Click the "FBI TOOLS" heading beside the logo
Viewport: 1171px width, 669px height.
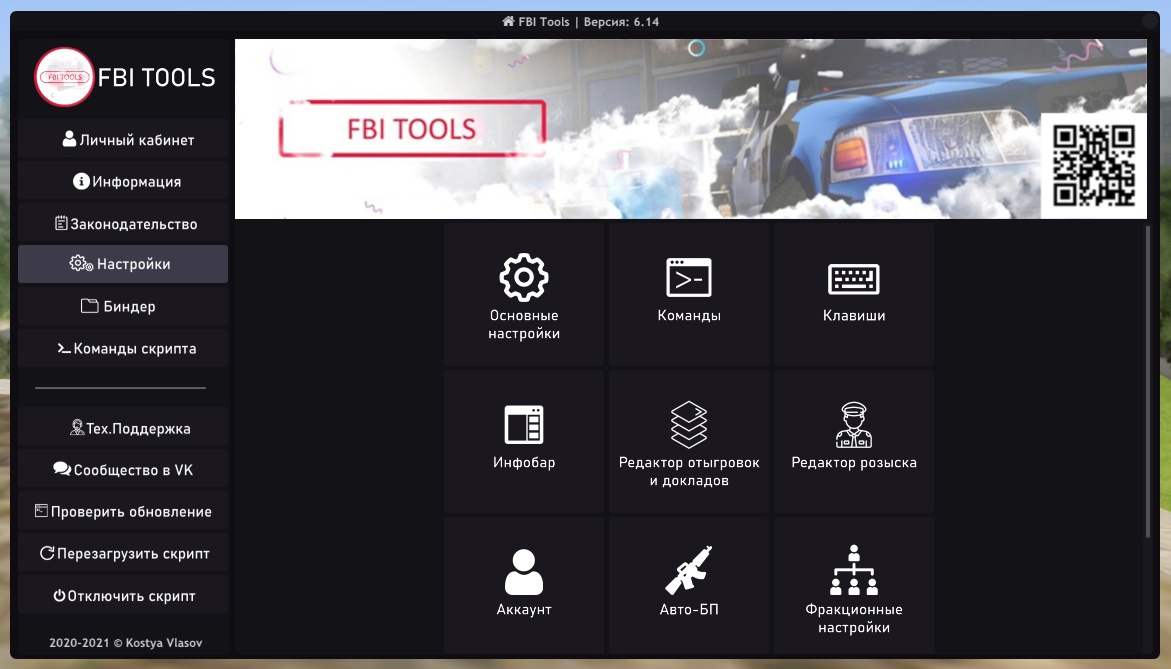(157, 78)
